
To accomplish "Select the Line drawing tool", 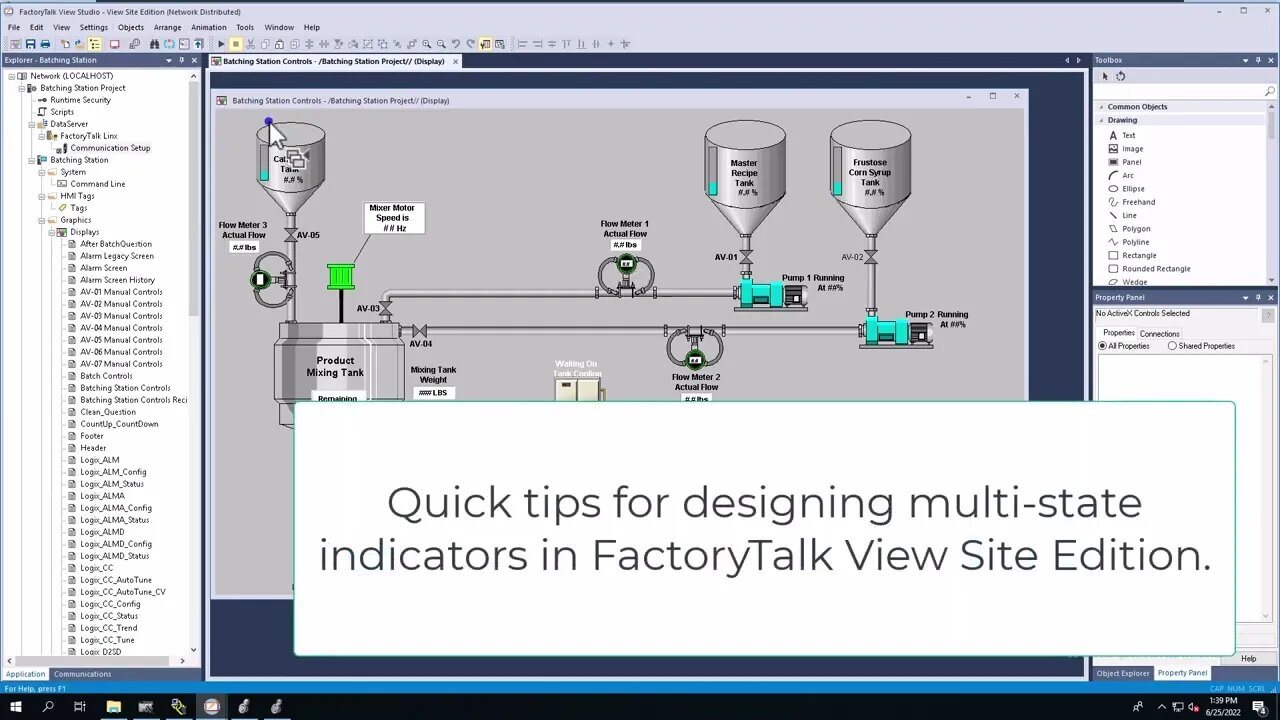I will pos(1123,215).
